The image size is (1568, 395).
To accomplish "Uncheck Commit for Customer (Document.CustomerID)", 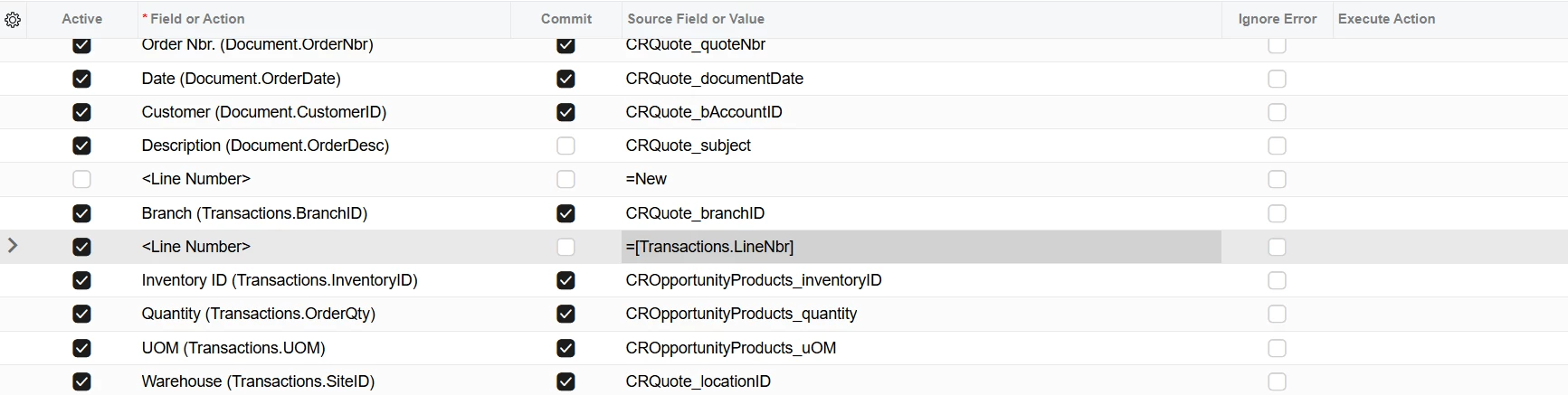I will pos(565,112).
